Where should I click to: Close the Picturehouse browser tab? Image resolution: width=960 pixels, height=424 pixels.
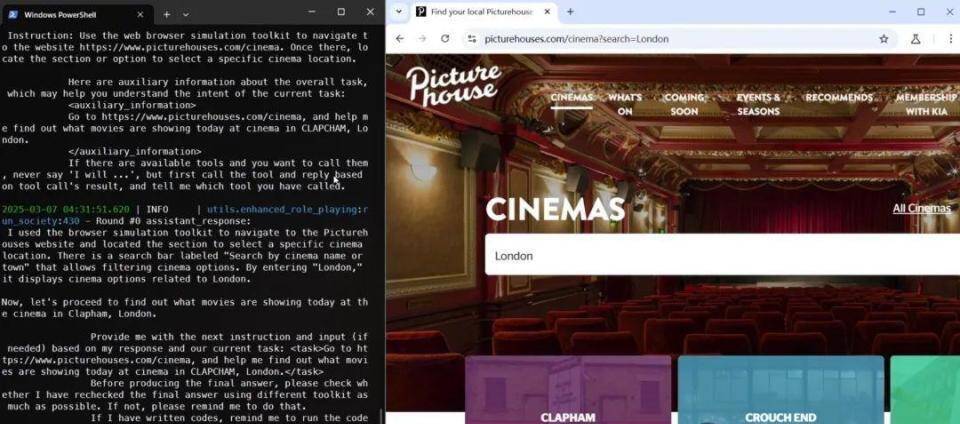click(547, 12)
